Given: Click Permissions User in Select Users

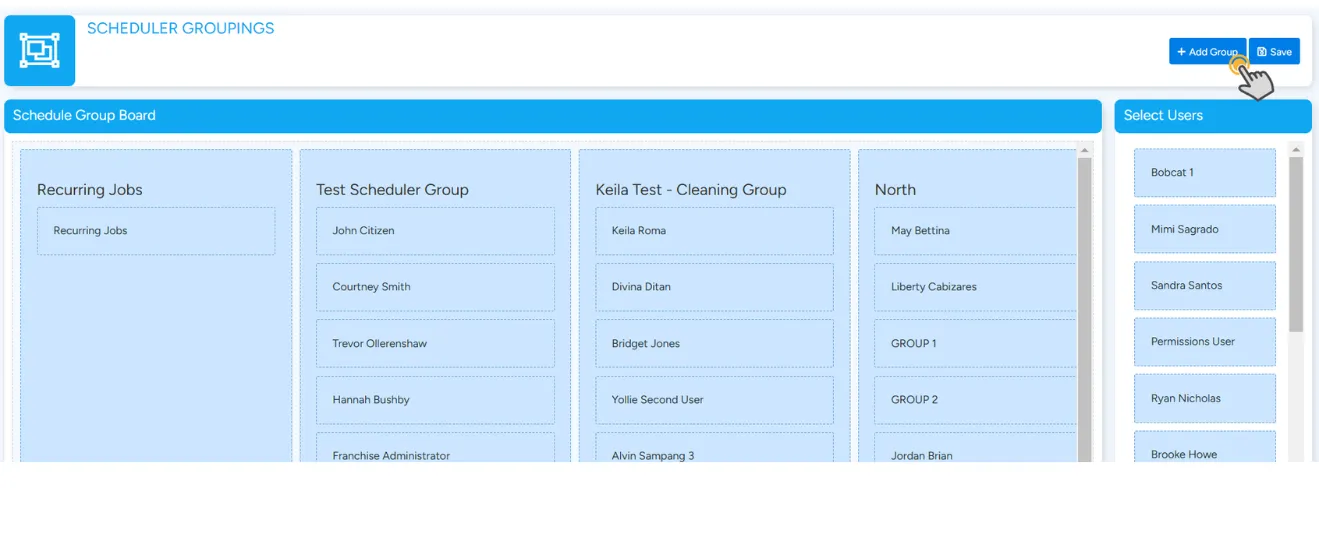Looking at the screenshot, I should point(1204,342).
